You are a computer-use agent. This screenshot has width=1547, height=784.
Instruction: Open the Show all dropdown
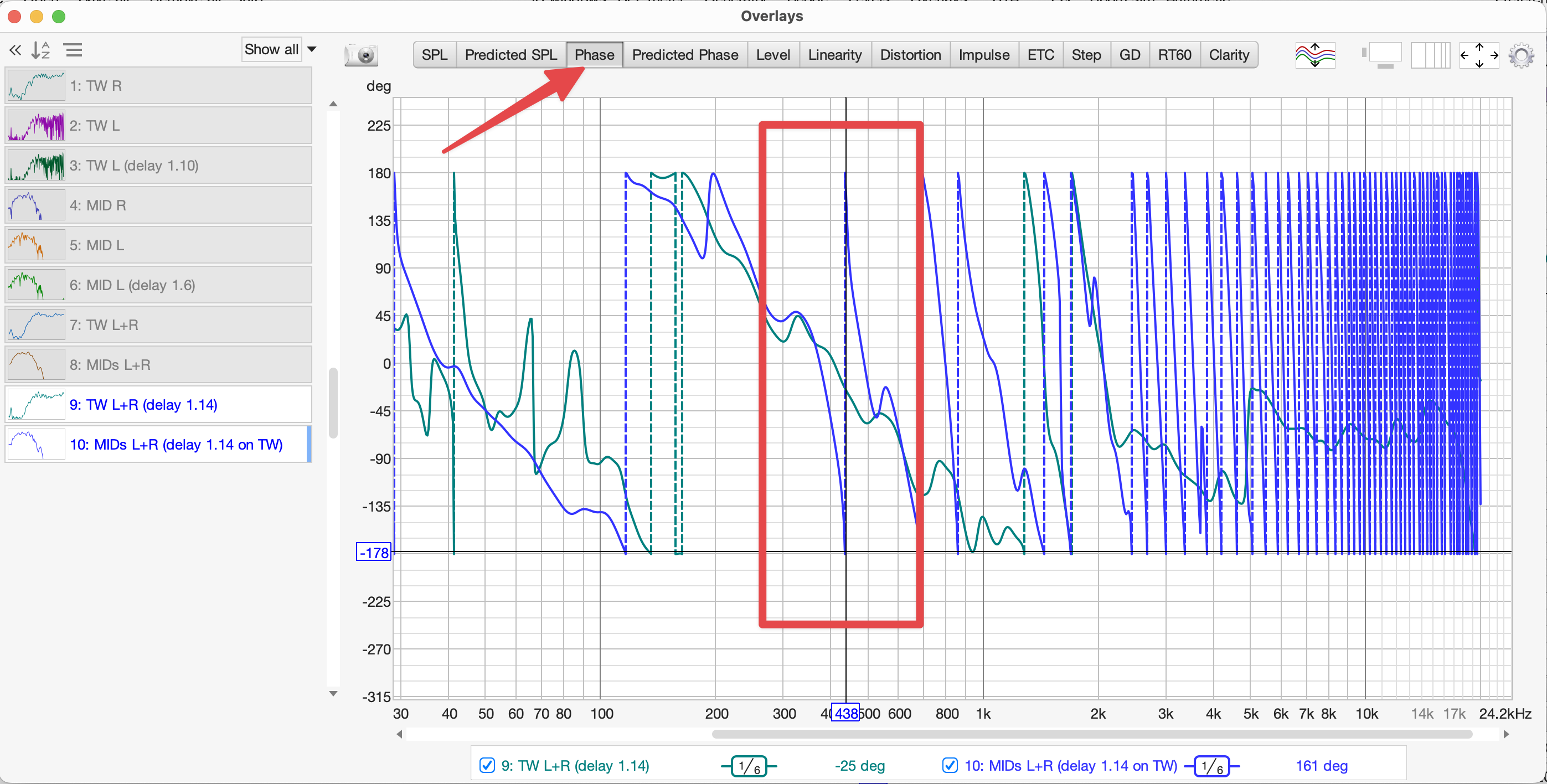(279, 49)
